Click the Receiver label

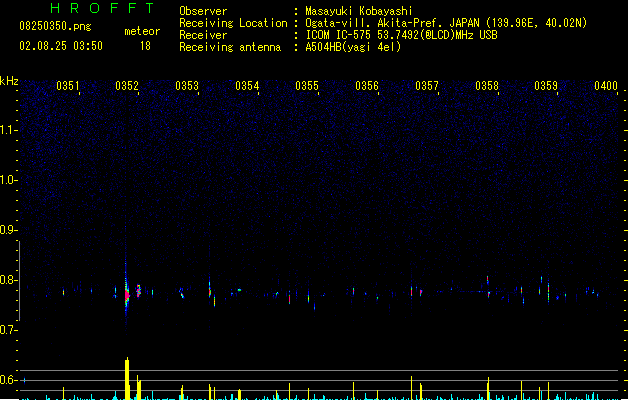tap(203, 35)
